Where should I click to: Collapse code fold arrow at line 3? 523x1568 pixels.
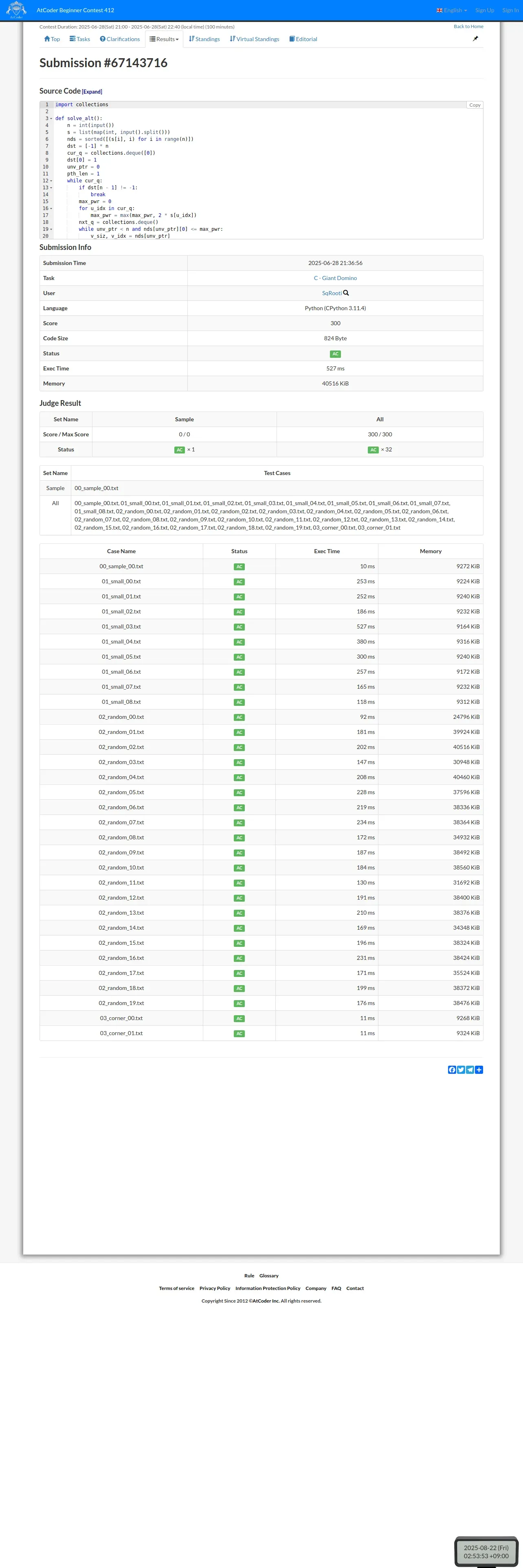(51, 119)
